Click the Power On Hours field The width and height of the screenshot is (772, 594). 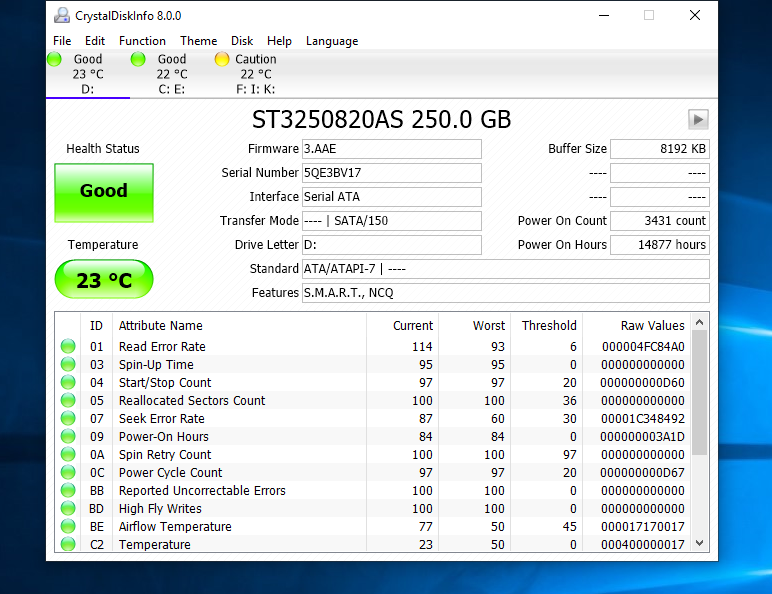click(660, 245)
